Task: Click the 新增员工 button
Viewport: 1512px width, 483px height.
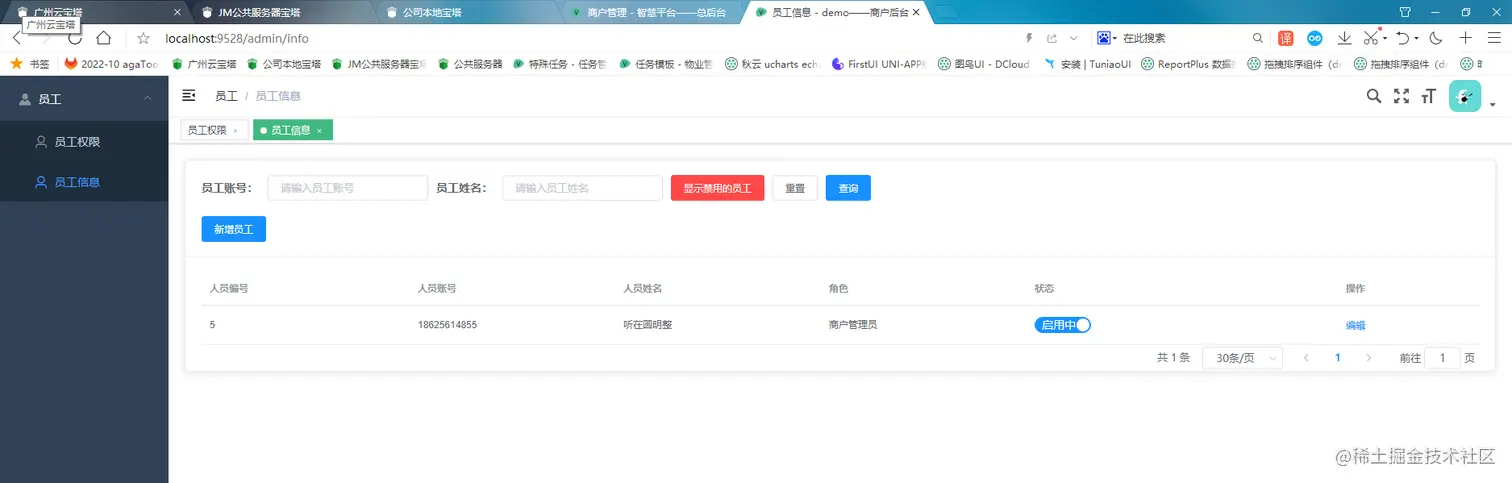Action: 234,229
